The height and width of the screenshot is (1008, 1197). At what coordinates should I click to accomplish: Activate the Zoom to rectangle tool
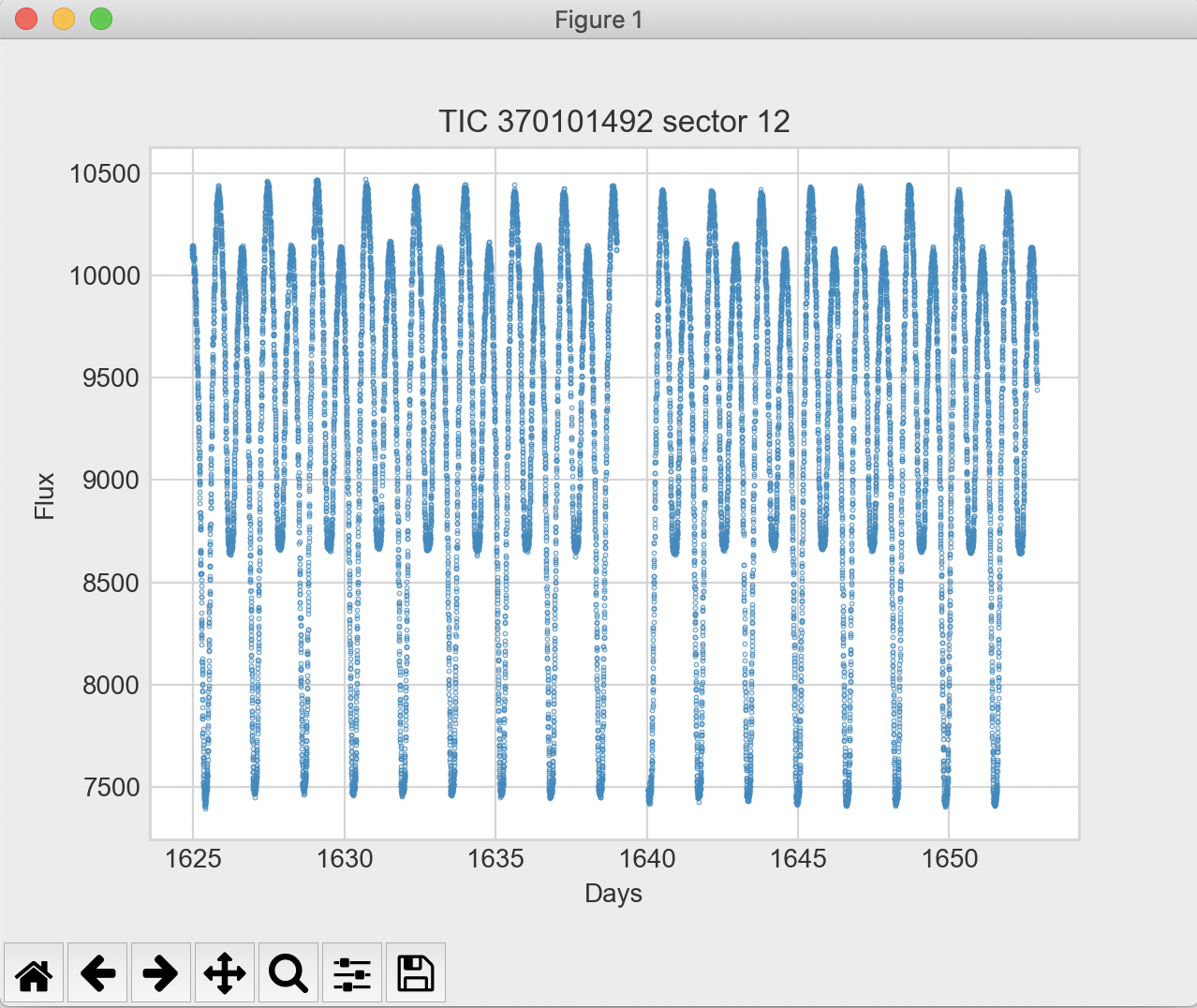(288, 973)
